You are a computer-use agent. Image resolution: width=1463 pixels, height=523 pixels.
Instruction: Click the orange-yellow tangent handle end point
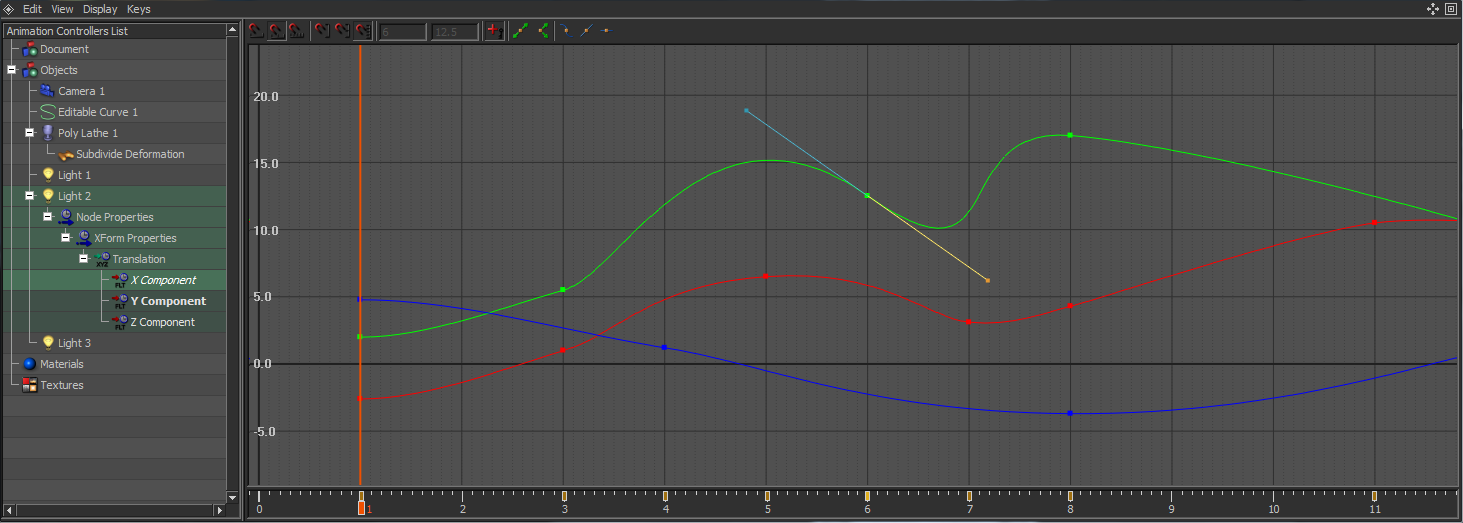(987, 280)
